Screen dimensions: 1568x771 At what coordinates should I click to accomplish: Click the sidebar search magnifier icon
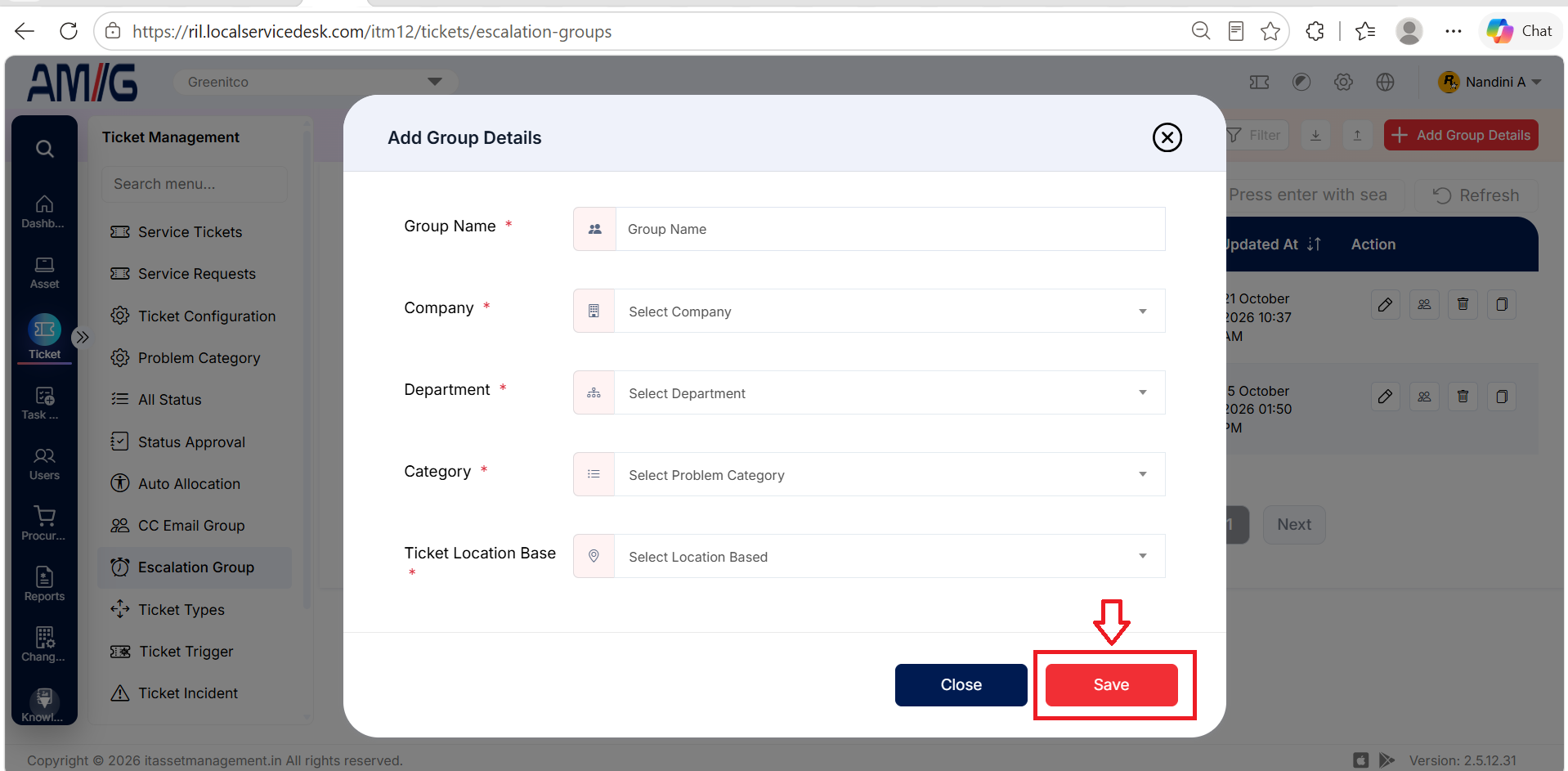click(45, 149)
